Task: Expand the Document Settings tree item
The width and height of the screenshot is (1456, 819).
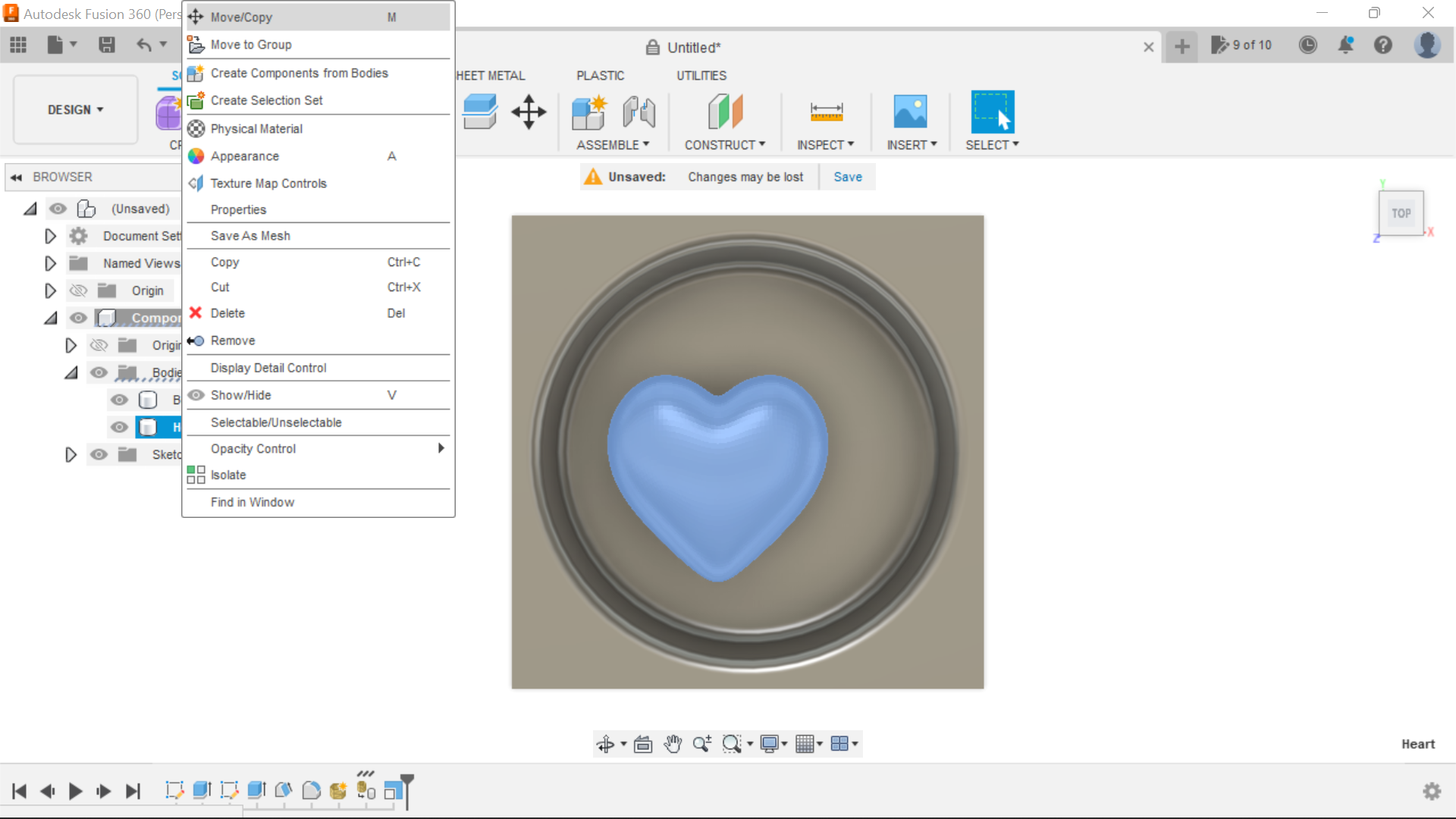Action: point(50,236)
